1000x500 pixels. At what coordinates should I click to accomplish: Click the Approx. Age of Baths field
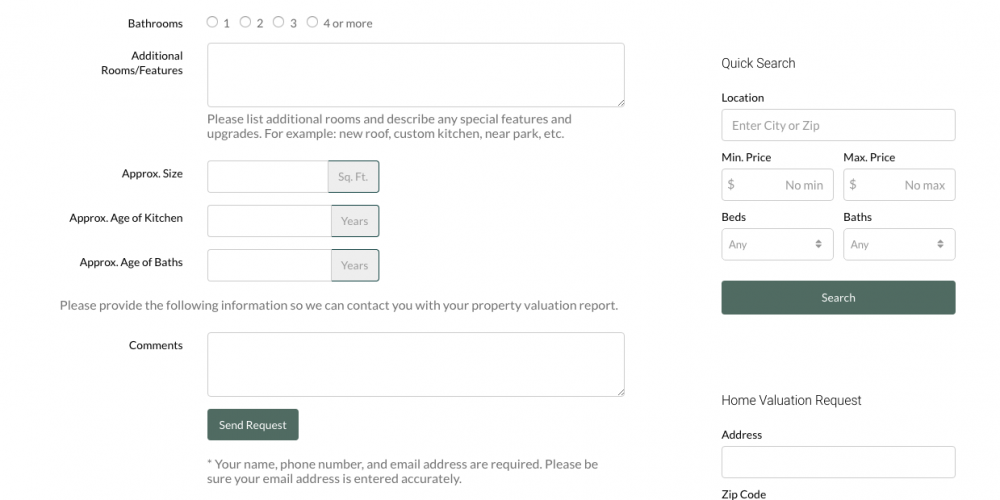pyautogui.click(x=268, y=265)
